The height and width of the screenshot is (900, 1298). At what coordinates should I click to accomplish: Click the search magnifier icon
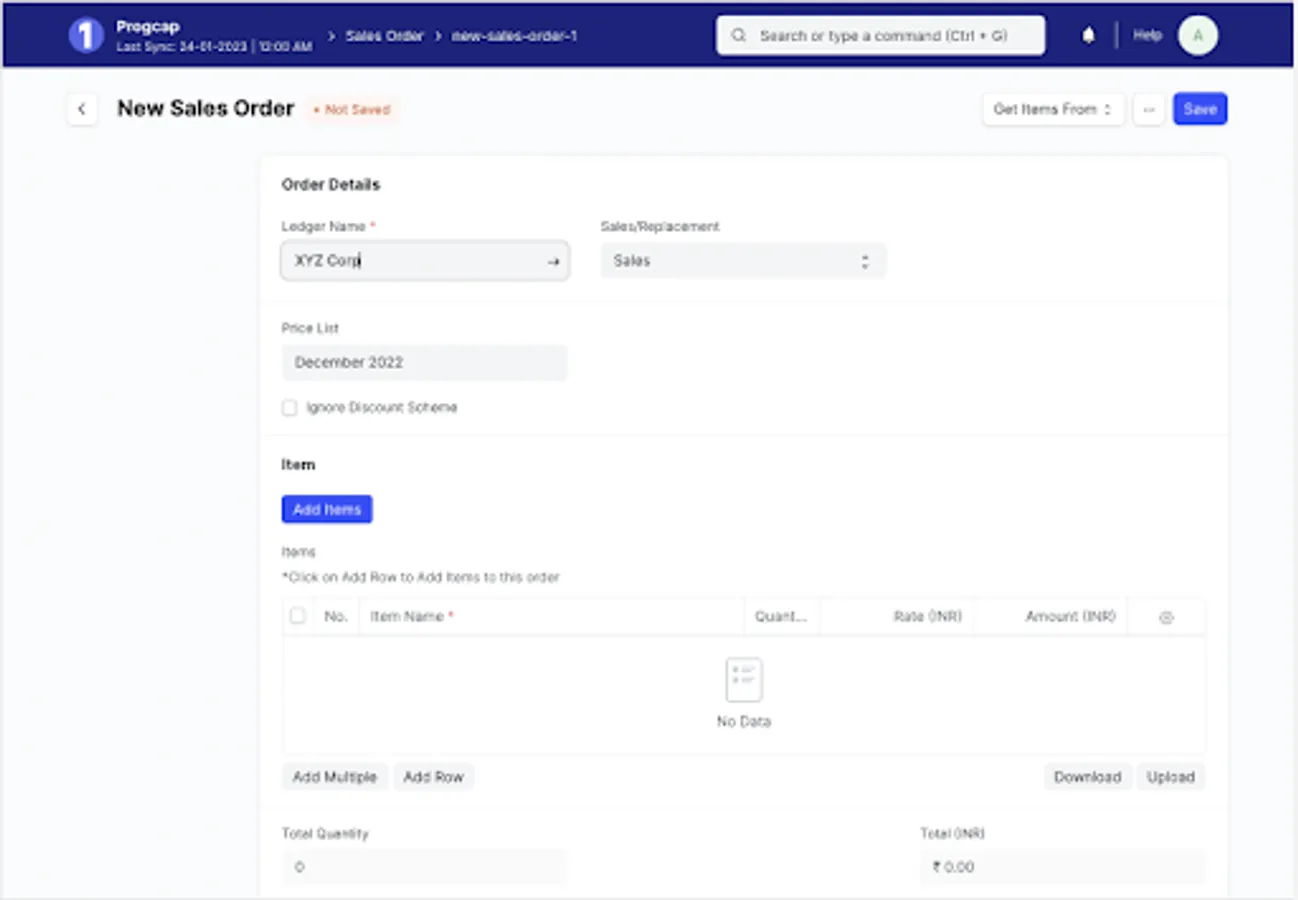[739, 35]
